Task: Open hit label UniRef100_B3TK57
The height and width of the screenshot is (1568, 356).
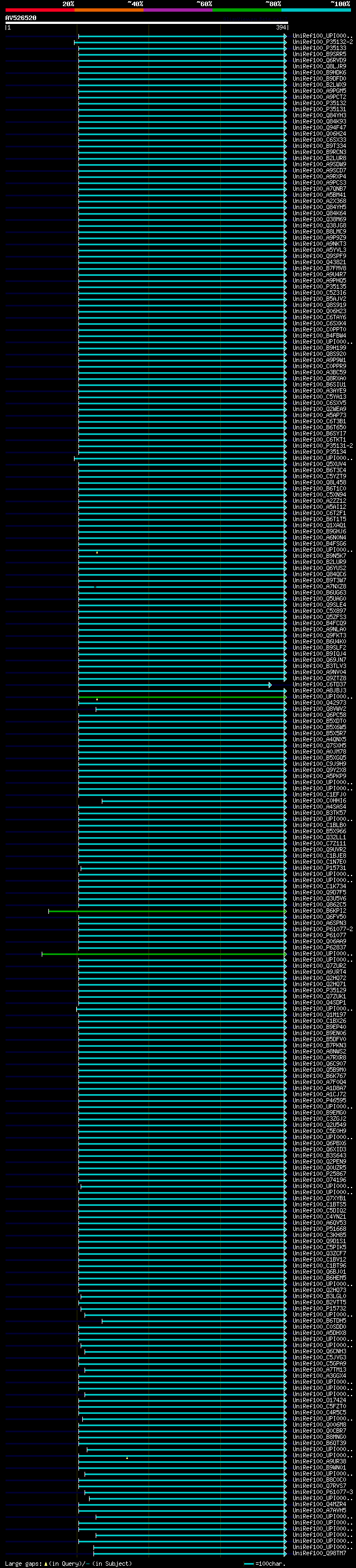Action: click(319, 813)
